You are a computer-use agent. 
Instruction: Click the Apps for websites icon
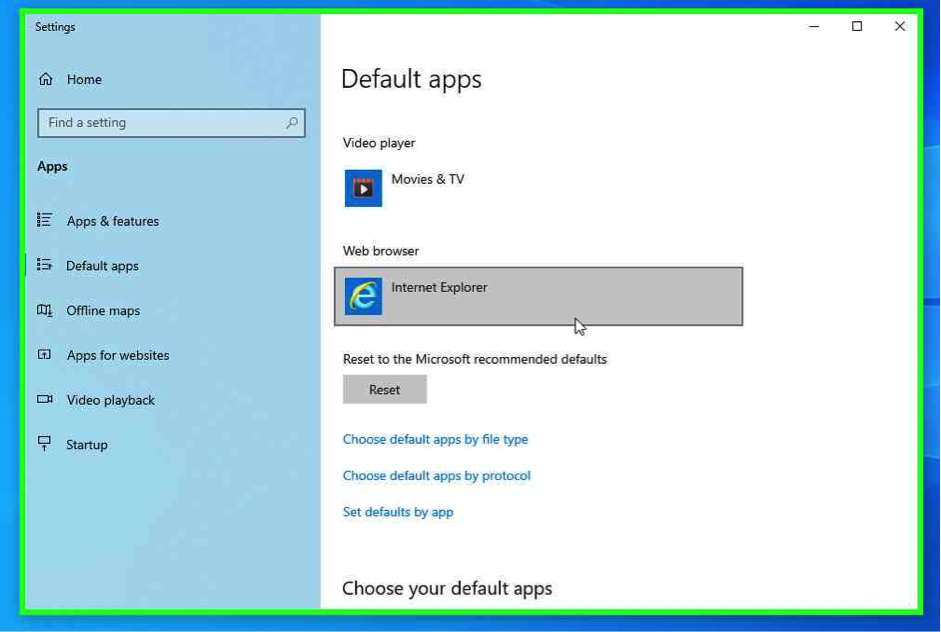pos(45,355)
